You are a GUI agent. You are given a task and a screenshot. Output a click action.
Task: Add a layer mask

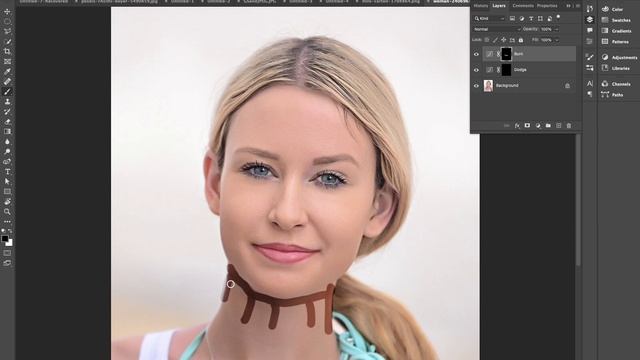point(527,126)
